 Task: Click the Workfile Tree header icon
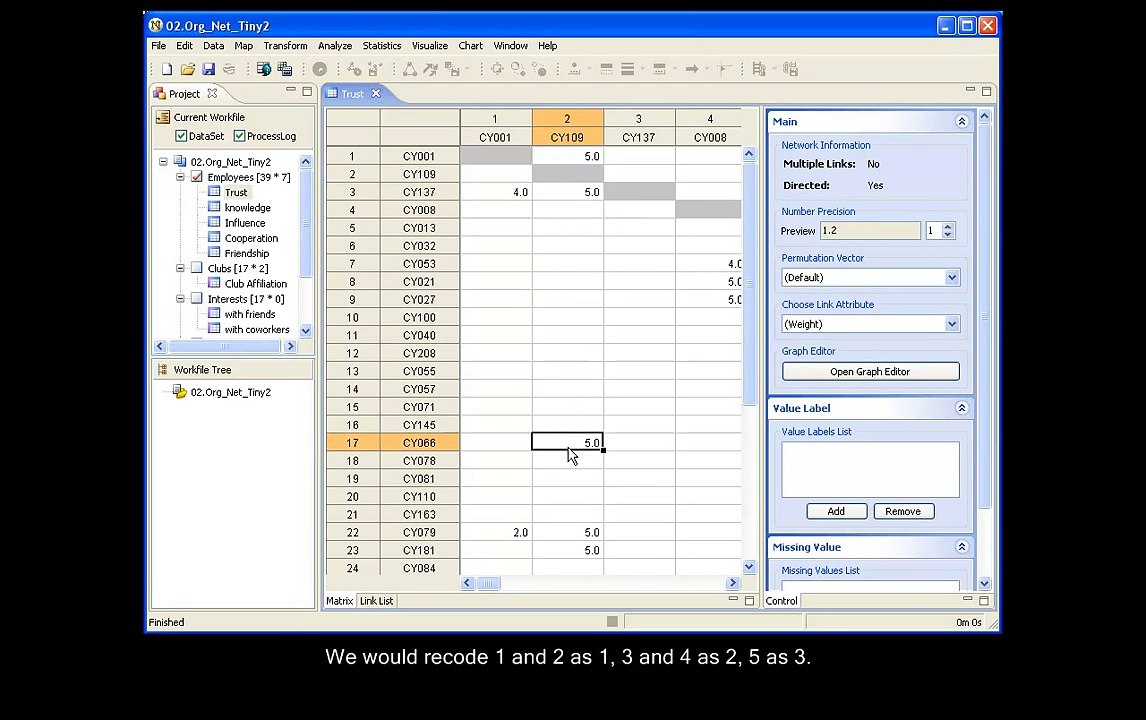[x=162, y=370]
